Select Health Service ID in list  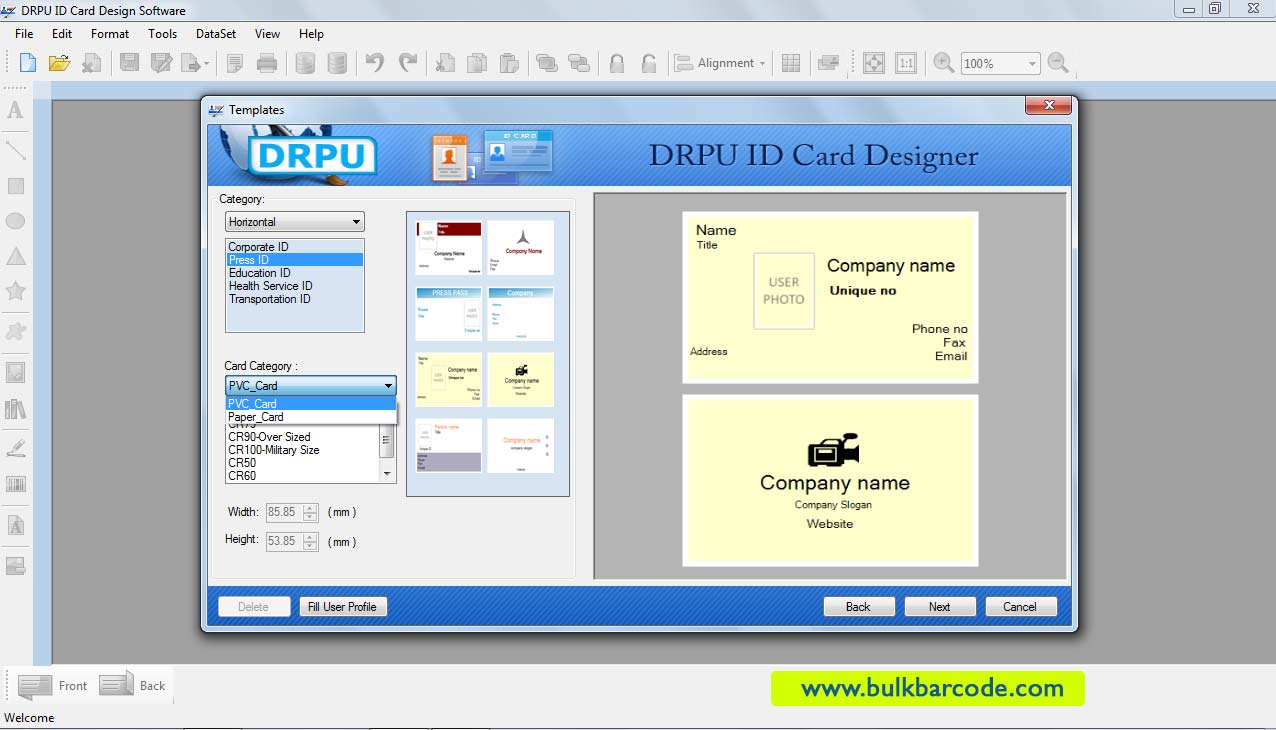pyautogui.click(x=294, y=286)
